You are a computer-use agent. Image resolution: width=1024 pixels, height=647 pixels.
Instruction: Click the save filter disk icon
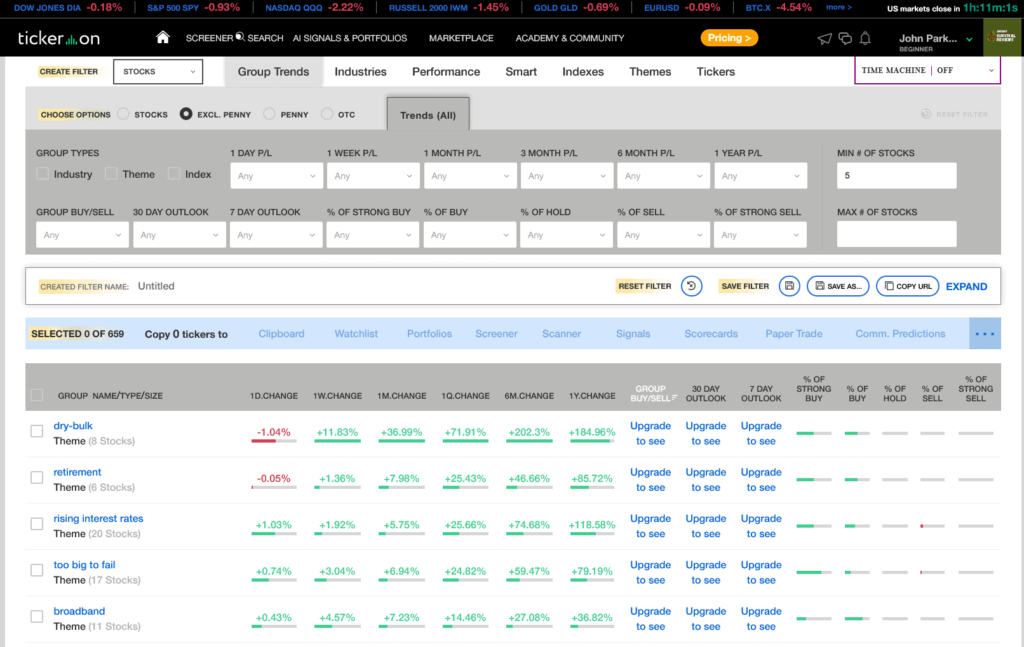click(789, 286)
